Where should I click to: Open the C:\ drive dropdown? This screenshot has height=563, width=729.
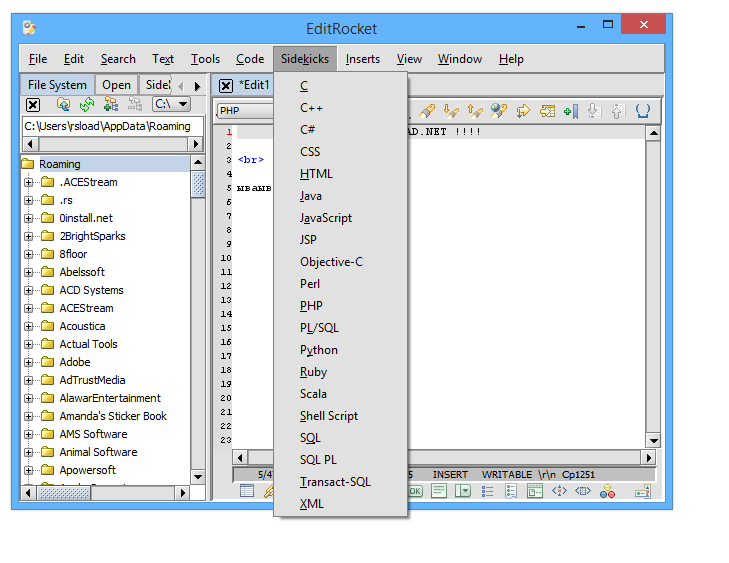(x=171, y=104)
